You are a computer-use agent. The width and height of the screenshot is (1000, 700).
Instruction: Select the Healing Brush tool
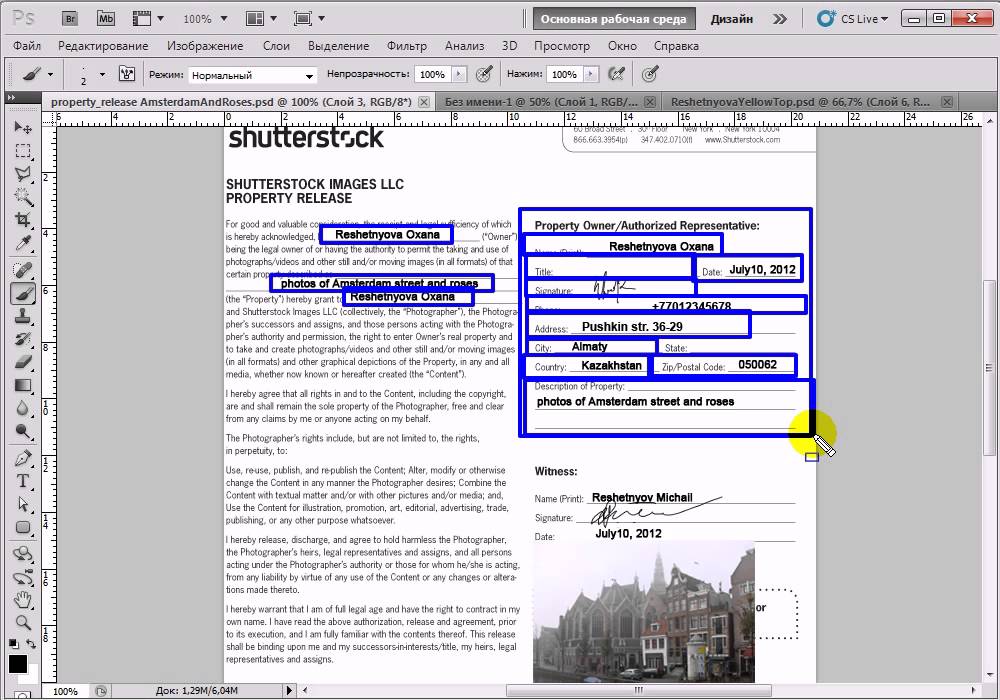coord(23,270)
